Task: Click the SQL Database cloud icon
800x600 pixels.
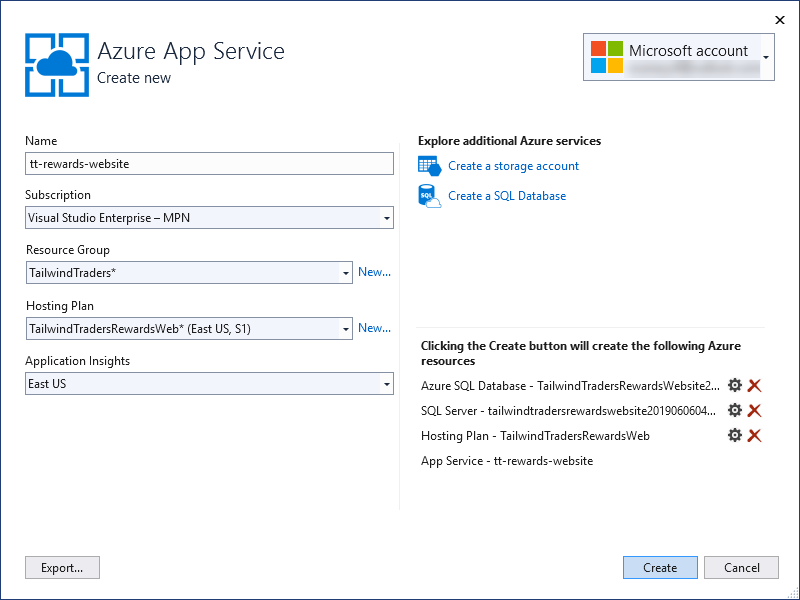Action: pyautogui.click(x=429, y=196)
